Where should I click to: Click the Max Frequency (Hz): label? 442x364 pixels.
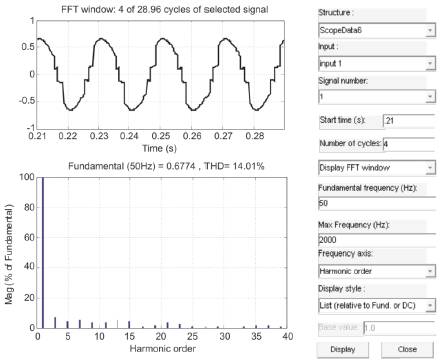click(x=354, y=225)
